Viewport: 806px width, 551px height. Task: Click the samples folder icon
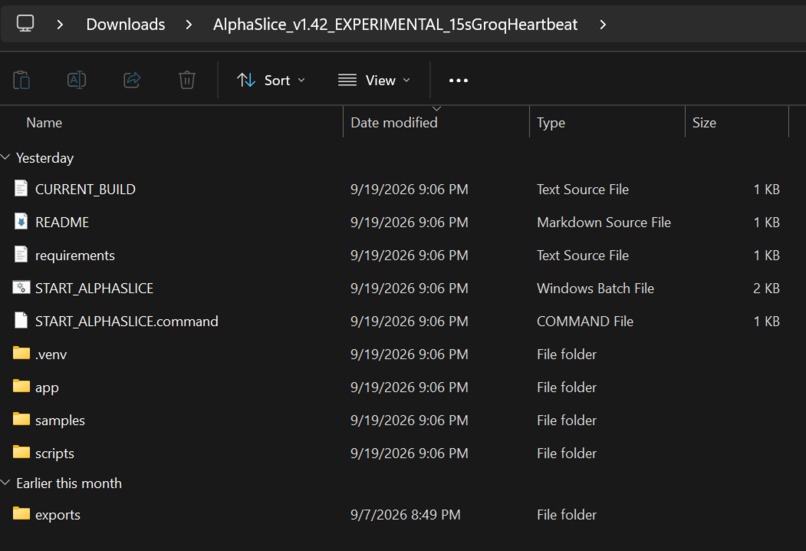pos(21,419)
